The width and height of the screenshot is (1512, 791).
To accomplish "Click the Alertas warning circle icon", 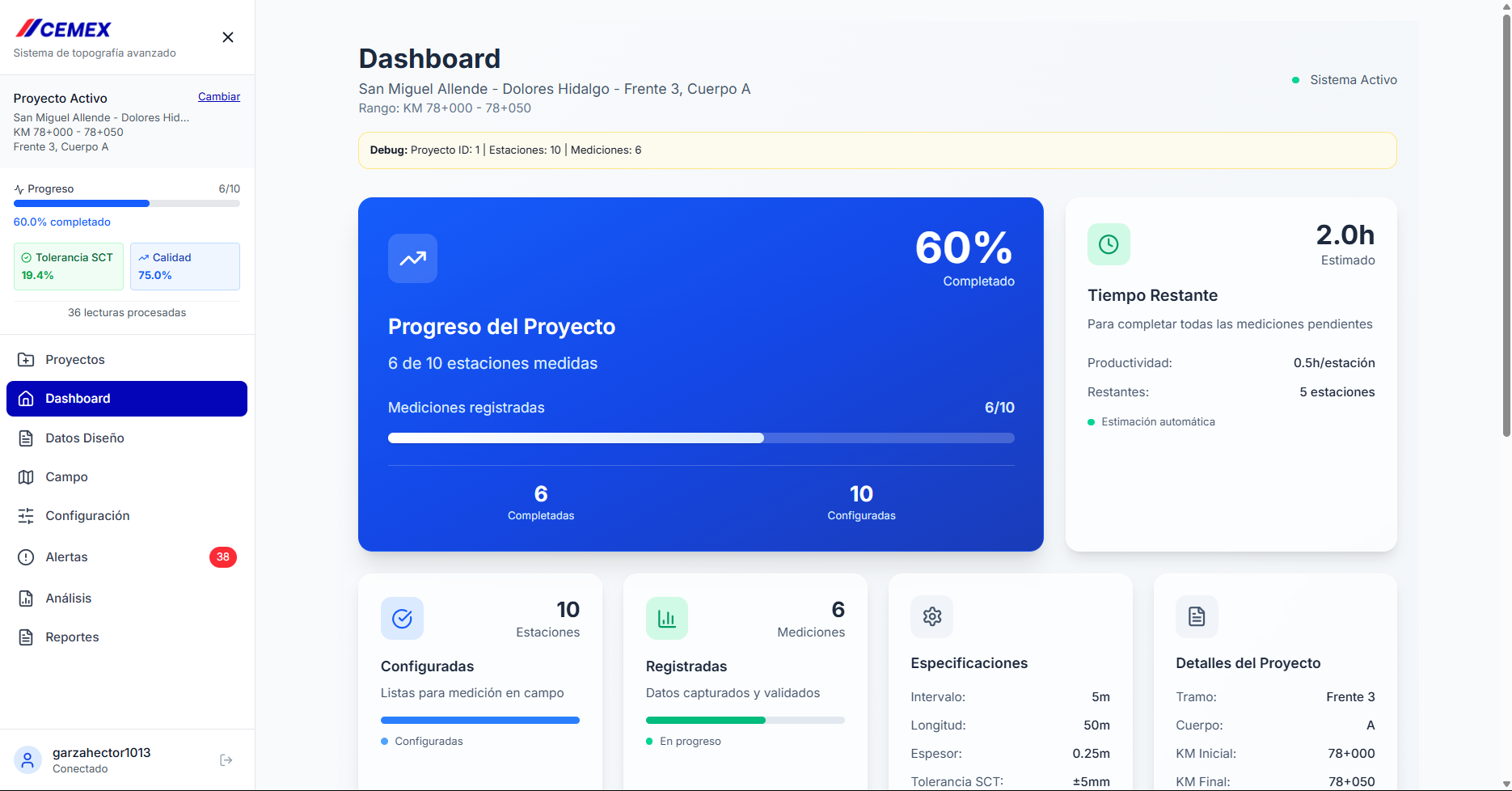I will click(x=26, y=557).
